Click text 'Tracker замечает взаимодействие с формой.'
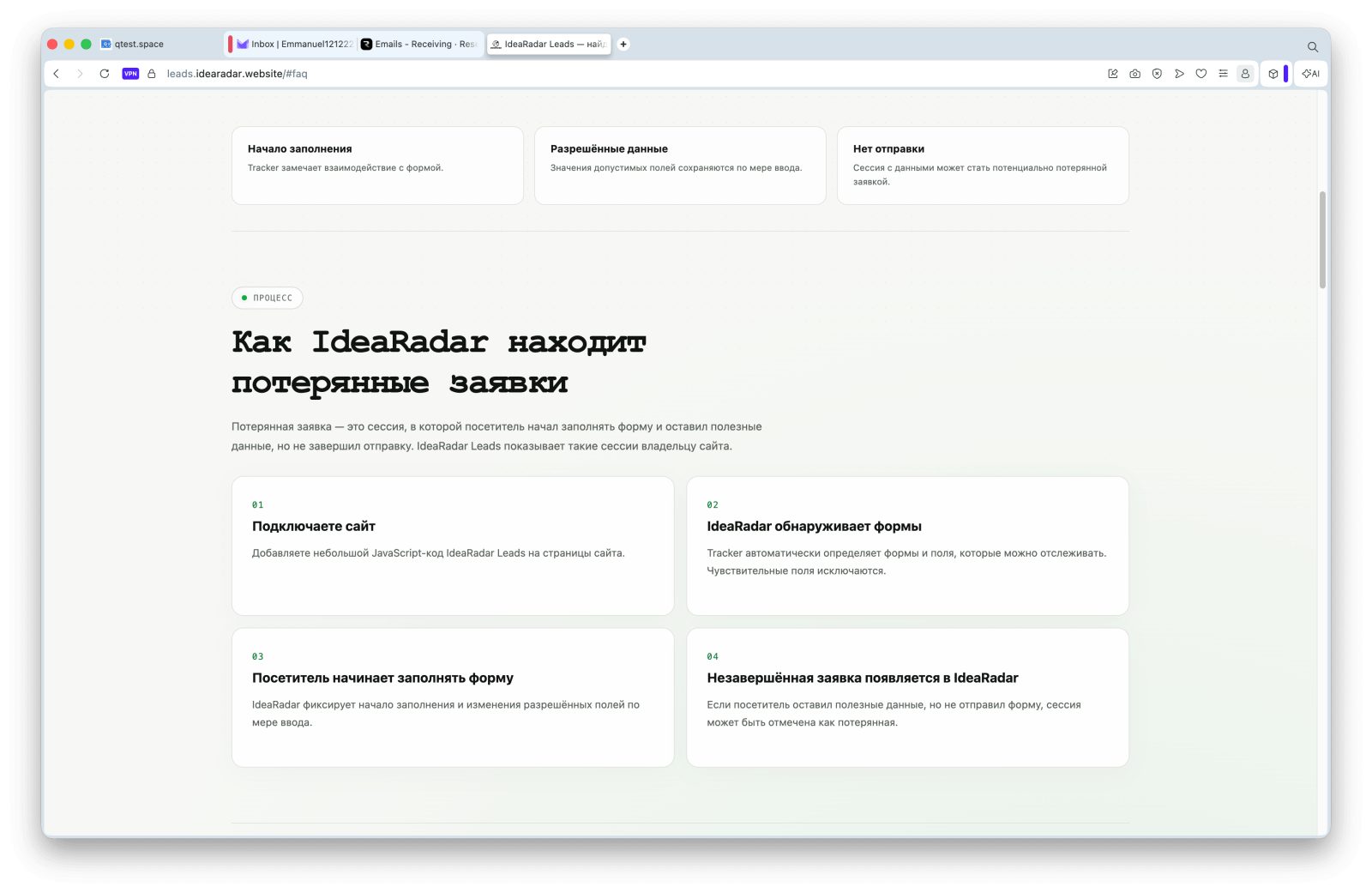Screen dimensions: 1372x893 [x=346, y=168]
